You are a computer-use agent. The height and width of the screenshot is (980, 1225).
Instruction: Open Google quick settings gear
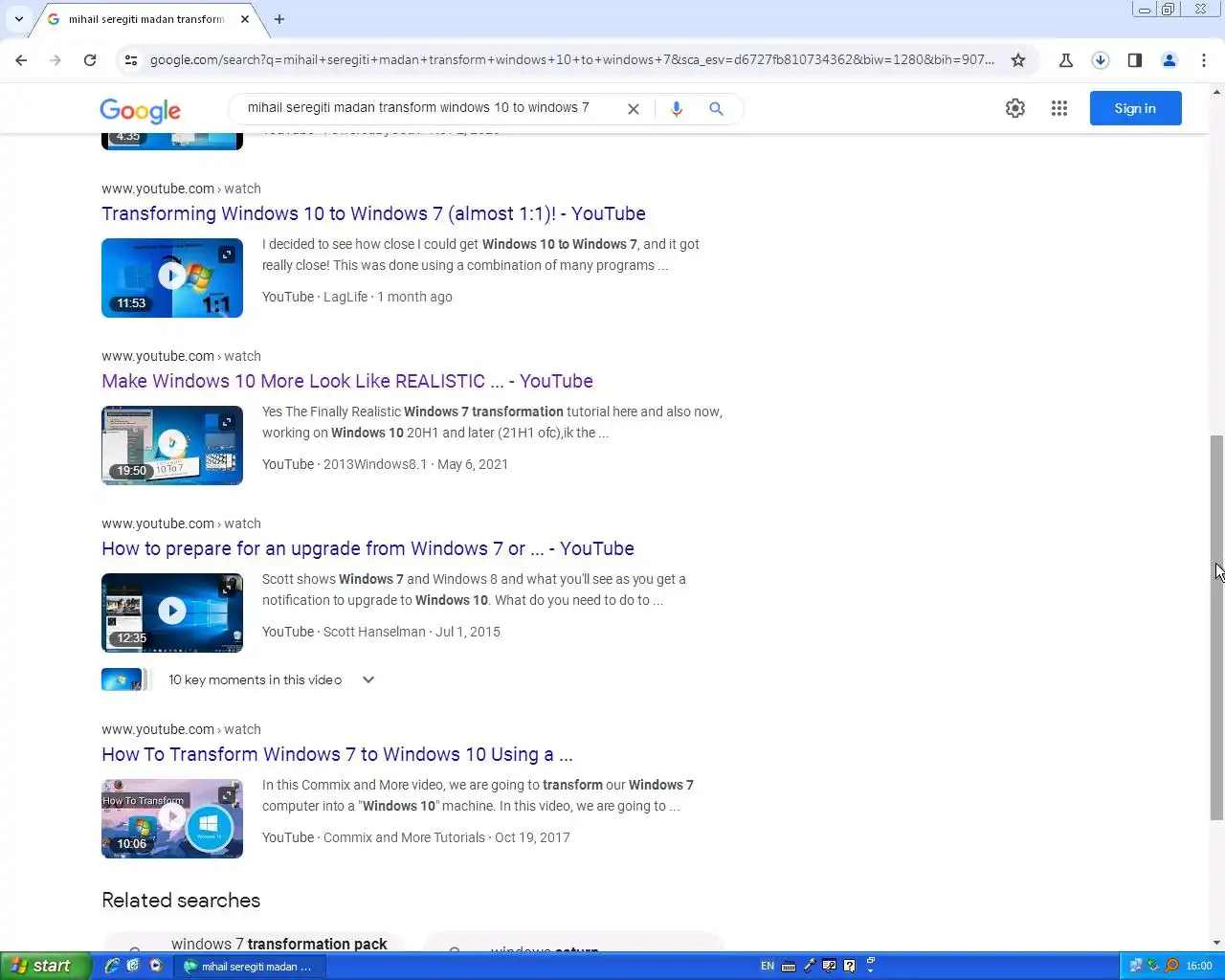tap(1015, 108)
